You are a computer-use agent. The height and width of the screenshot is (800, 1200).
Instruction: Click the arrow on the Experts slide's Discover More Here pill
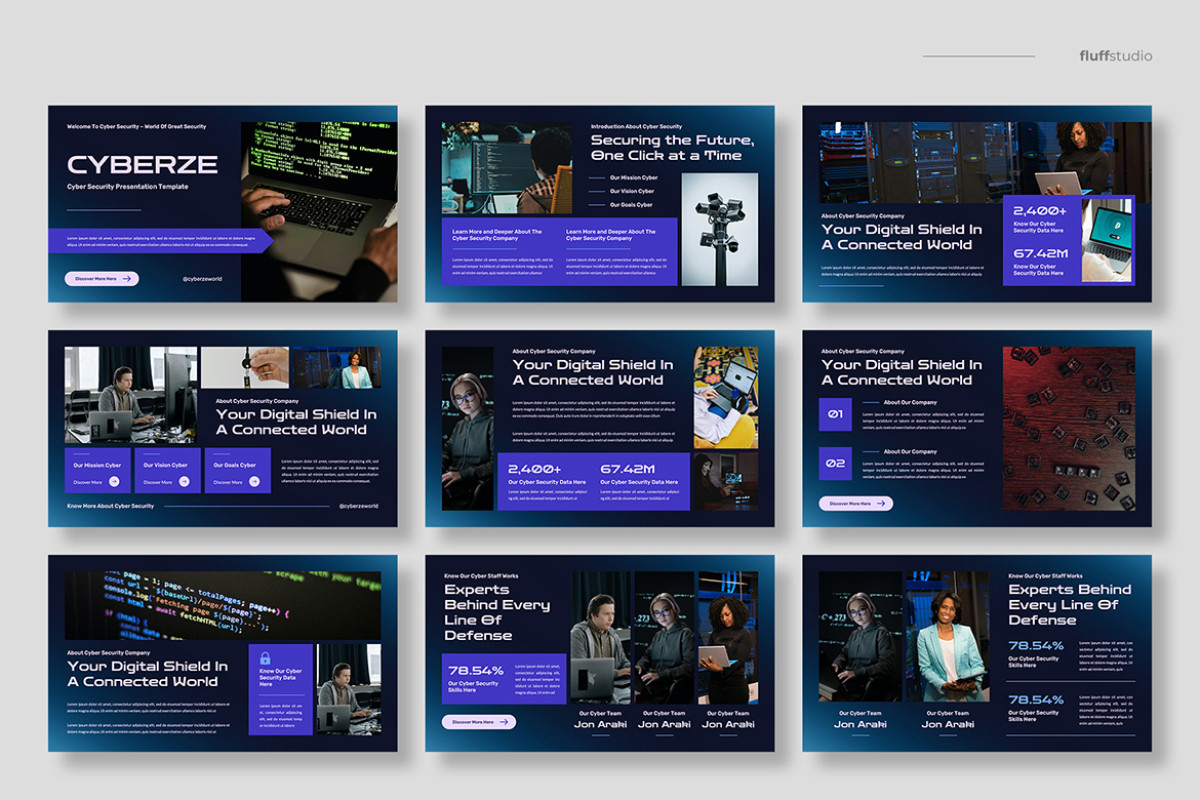[505, 722]
